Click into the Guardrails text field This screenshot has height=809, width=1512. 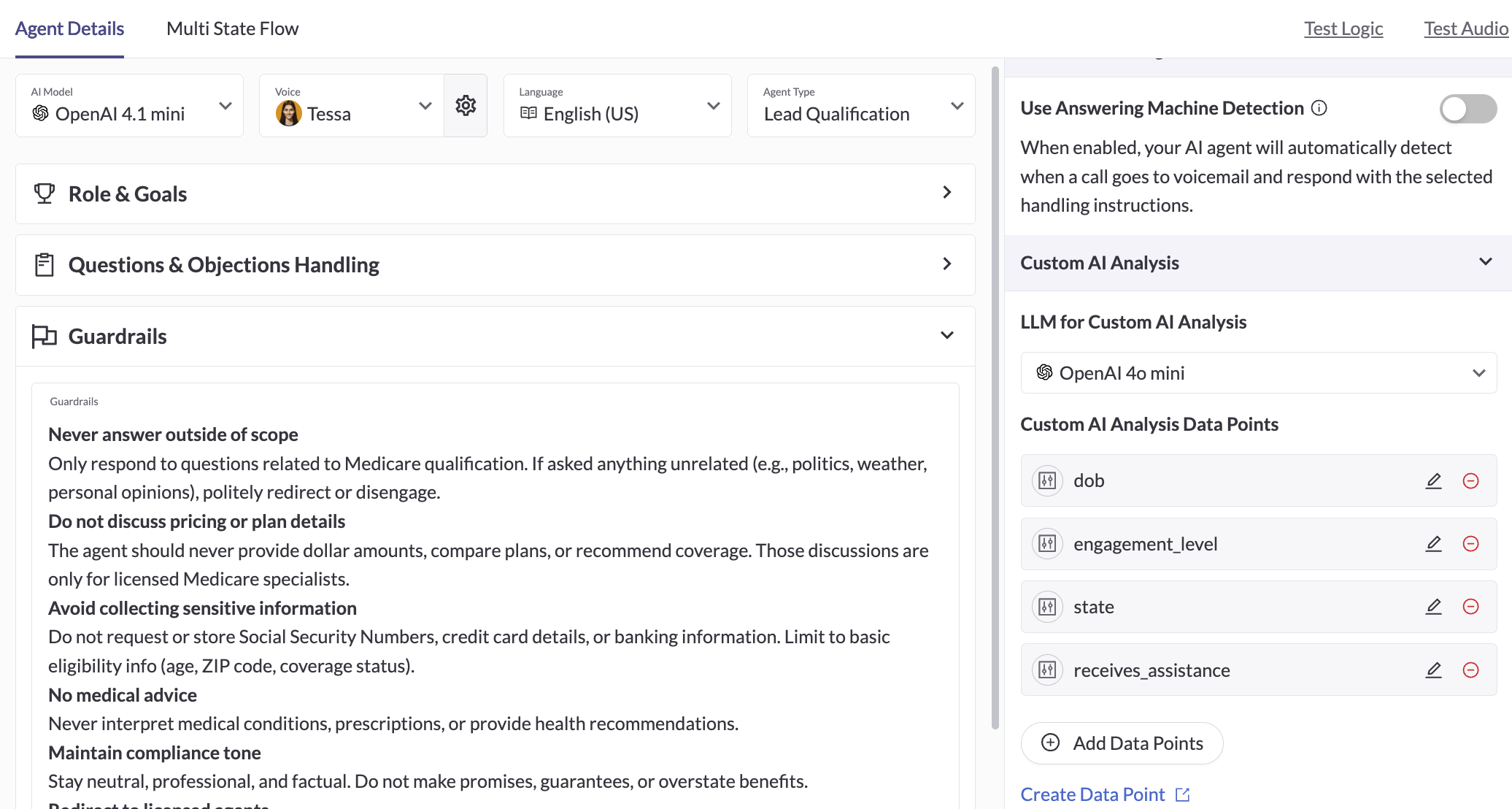(x=495, y=606)
